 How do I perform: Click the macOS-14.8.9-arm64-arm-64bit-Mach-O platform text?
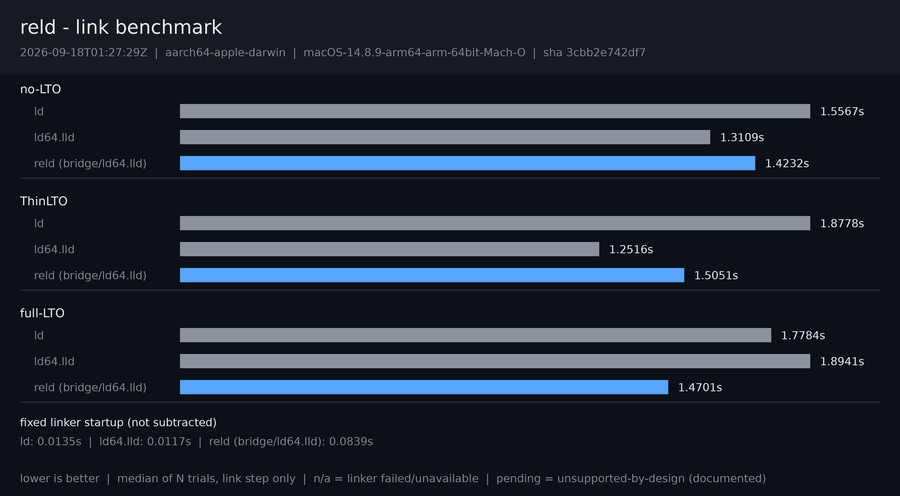pyautogui.click(x=414, y=53)
